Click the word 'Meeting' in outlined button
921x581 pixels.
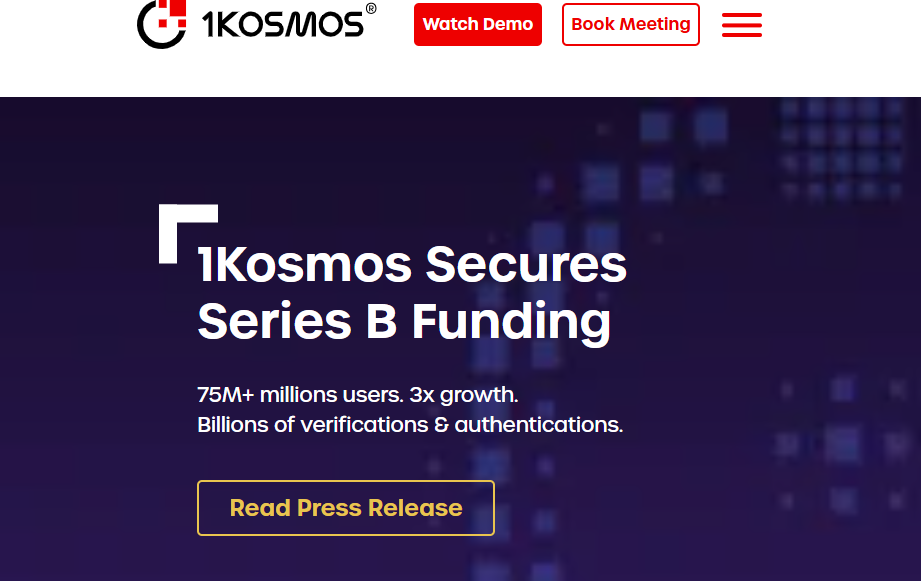(655, 25)
